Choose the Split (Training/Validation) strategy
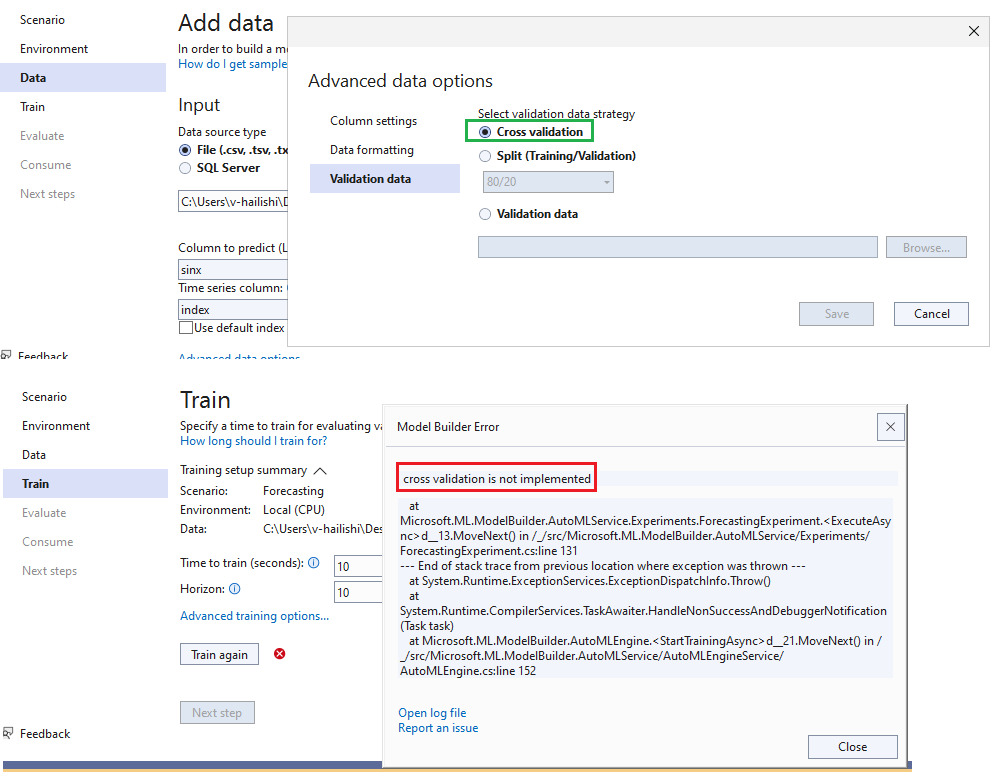This screenshot has width=1002, height=779. [x=485, y=156]
